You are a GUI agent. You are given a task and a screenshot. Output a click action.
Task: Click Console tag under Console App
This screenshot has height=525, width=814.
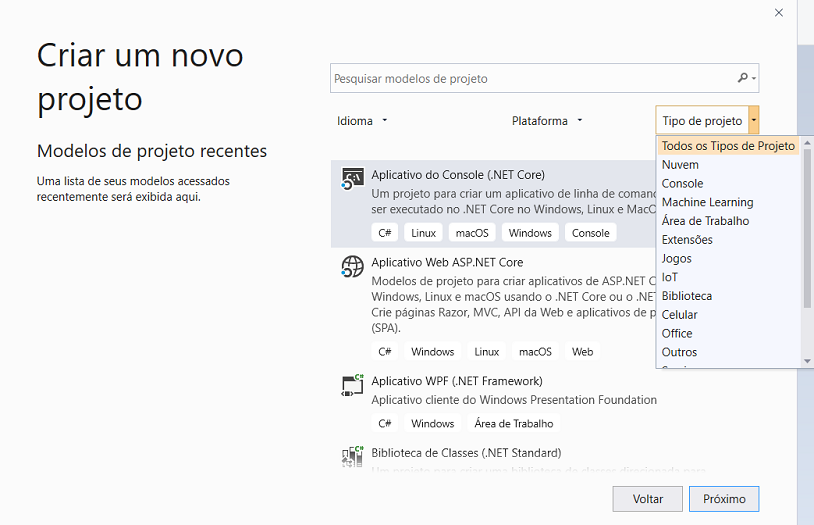pyautogui.click(x=591, y=233)
